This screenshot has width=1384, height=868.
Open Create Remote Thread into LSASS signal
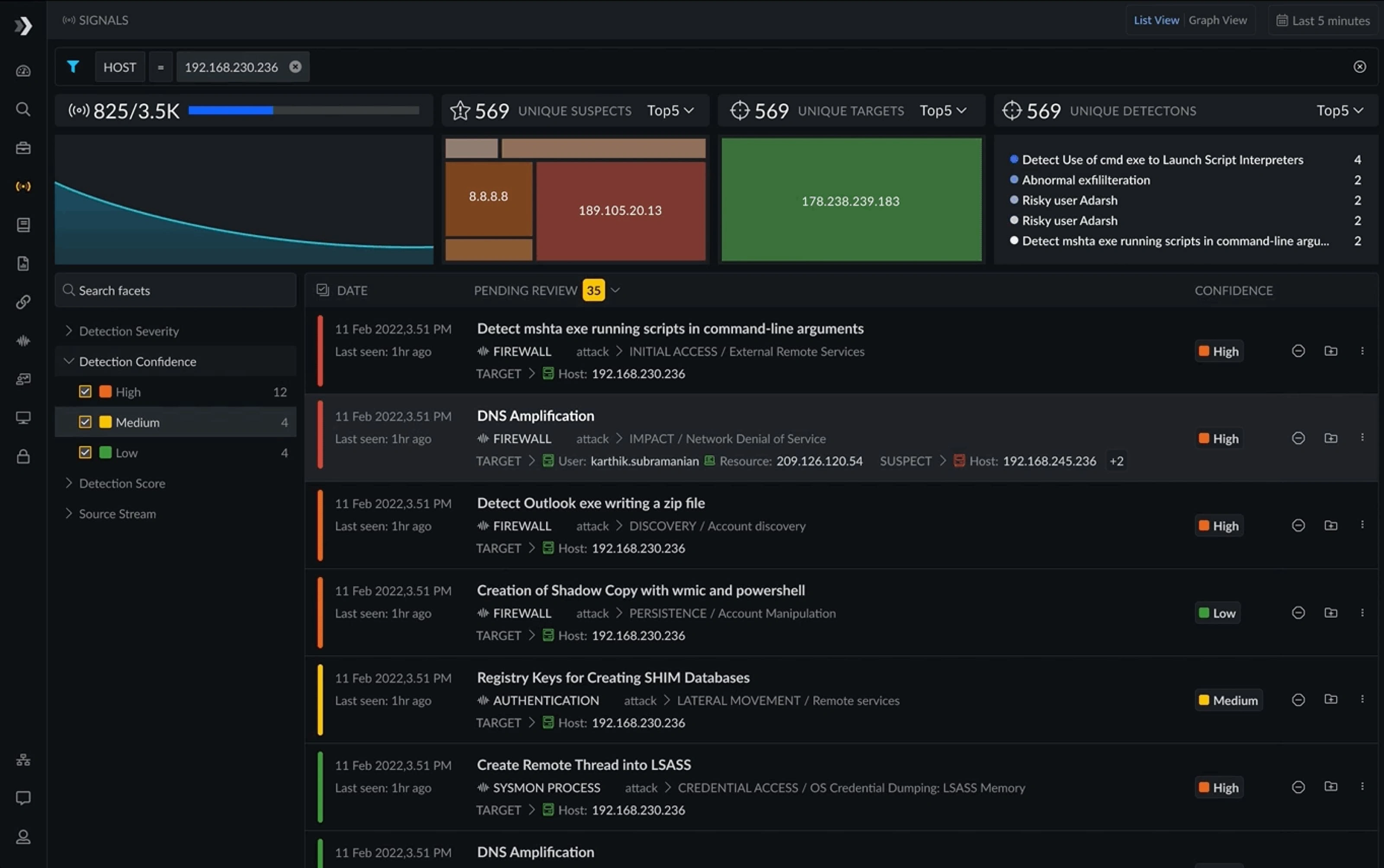pos(583,765)
